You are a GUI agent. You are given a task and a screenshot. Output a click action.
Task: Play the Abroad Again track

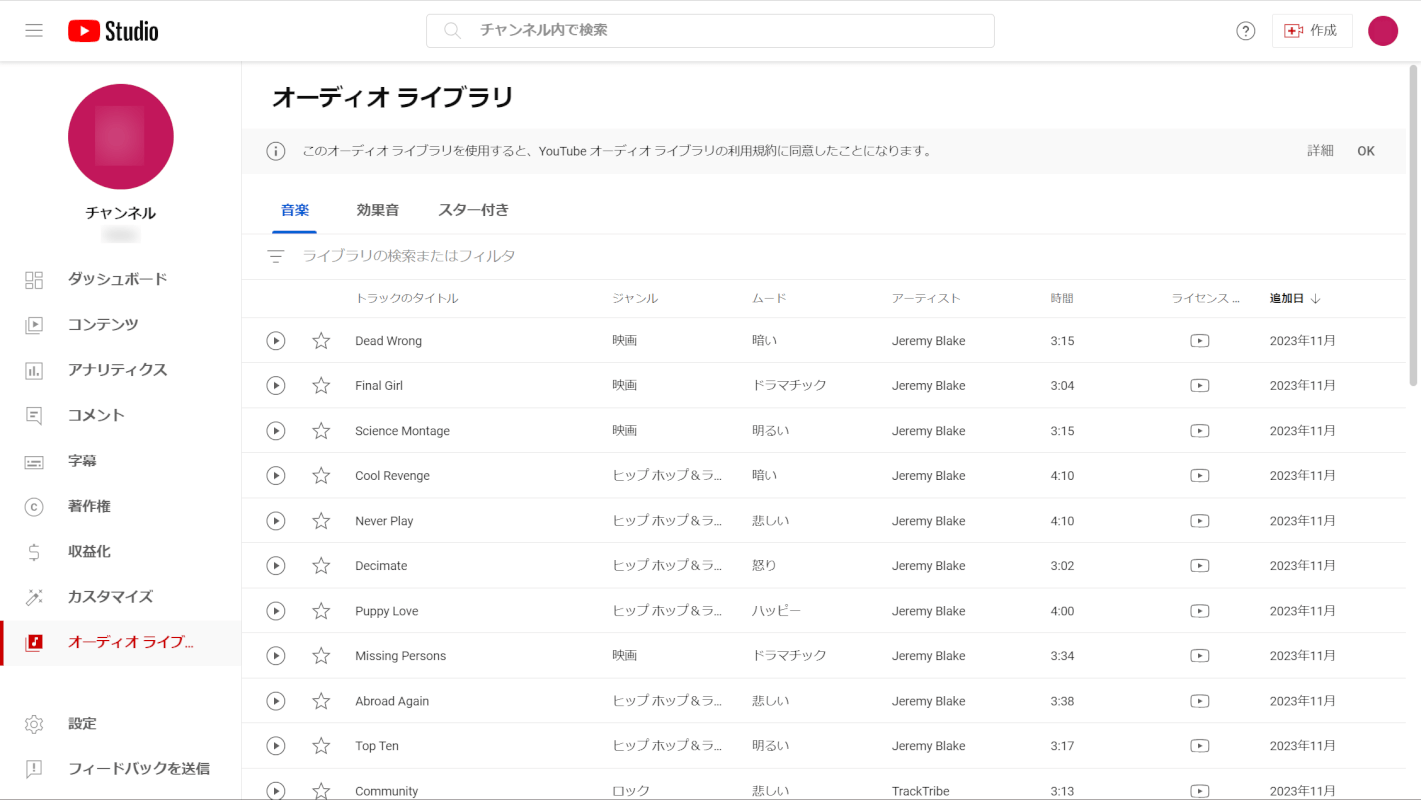[x=276, y=701]
